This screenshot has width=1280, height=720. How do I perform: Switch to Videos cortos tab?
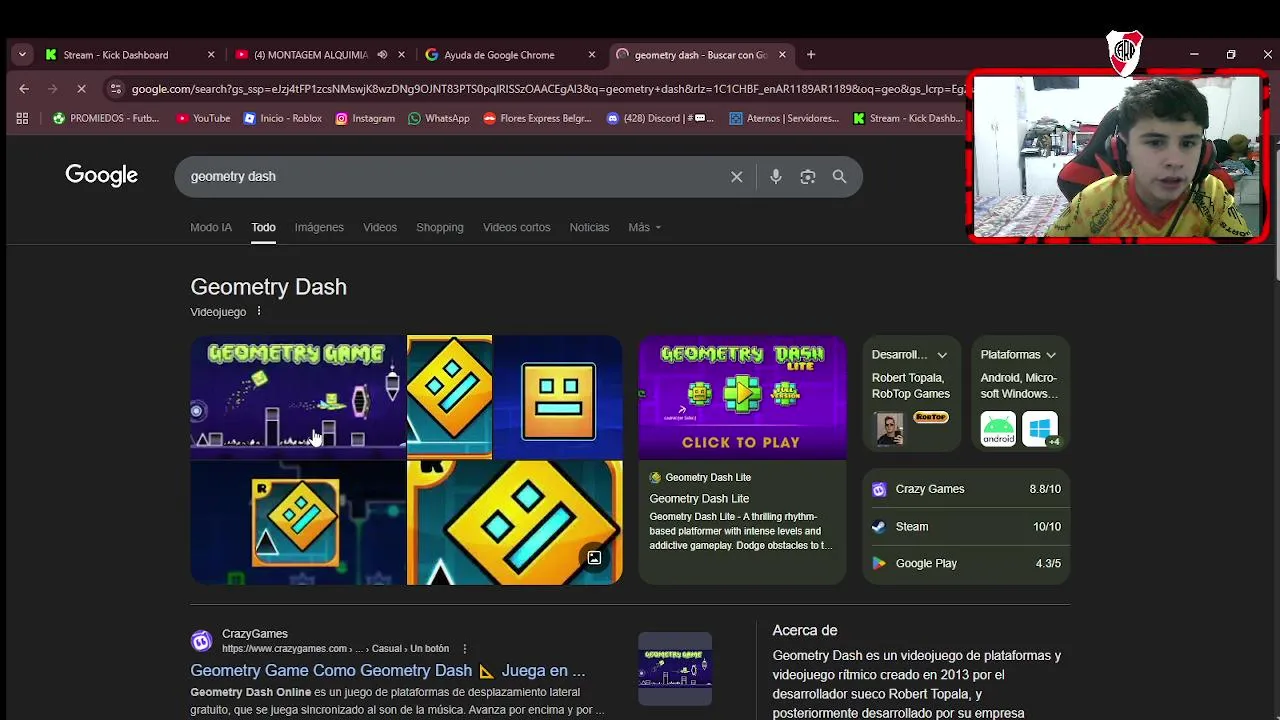point(517,227)
